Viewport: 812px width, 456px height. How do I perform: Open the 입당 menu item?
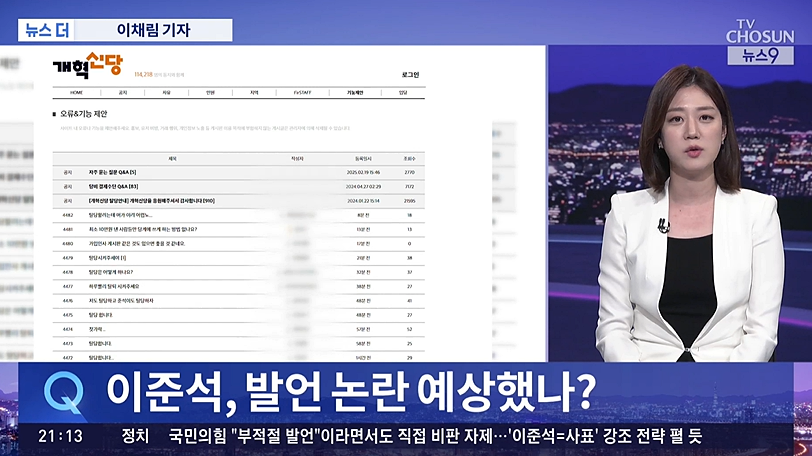(x=403, y=93)
